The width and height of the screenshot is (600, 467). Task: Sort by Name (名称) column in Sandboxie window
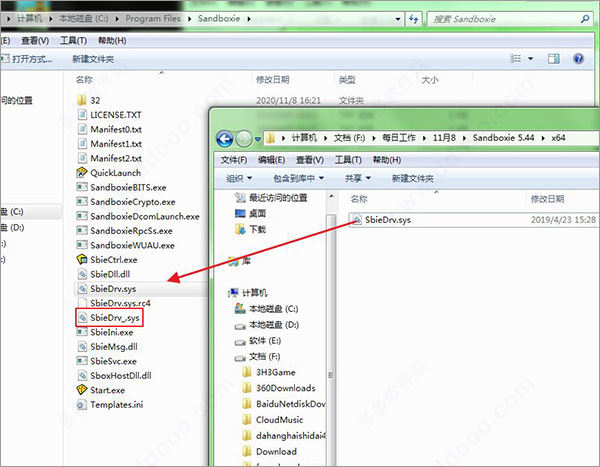84,80
